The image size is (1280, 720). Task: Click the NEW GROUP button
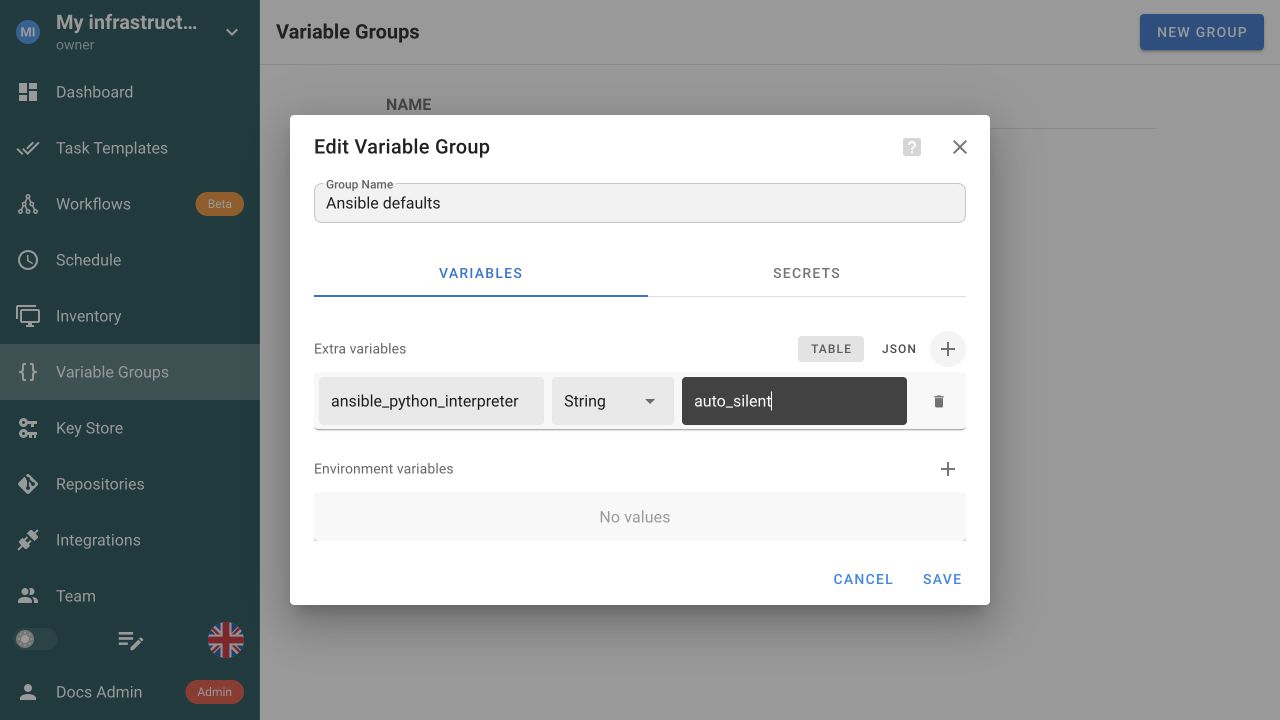point(1202,32)
